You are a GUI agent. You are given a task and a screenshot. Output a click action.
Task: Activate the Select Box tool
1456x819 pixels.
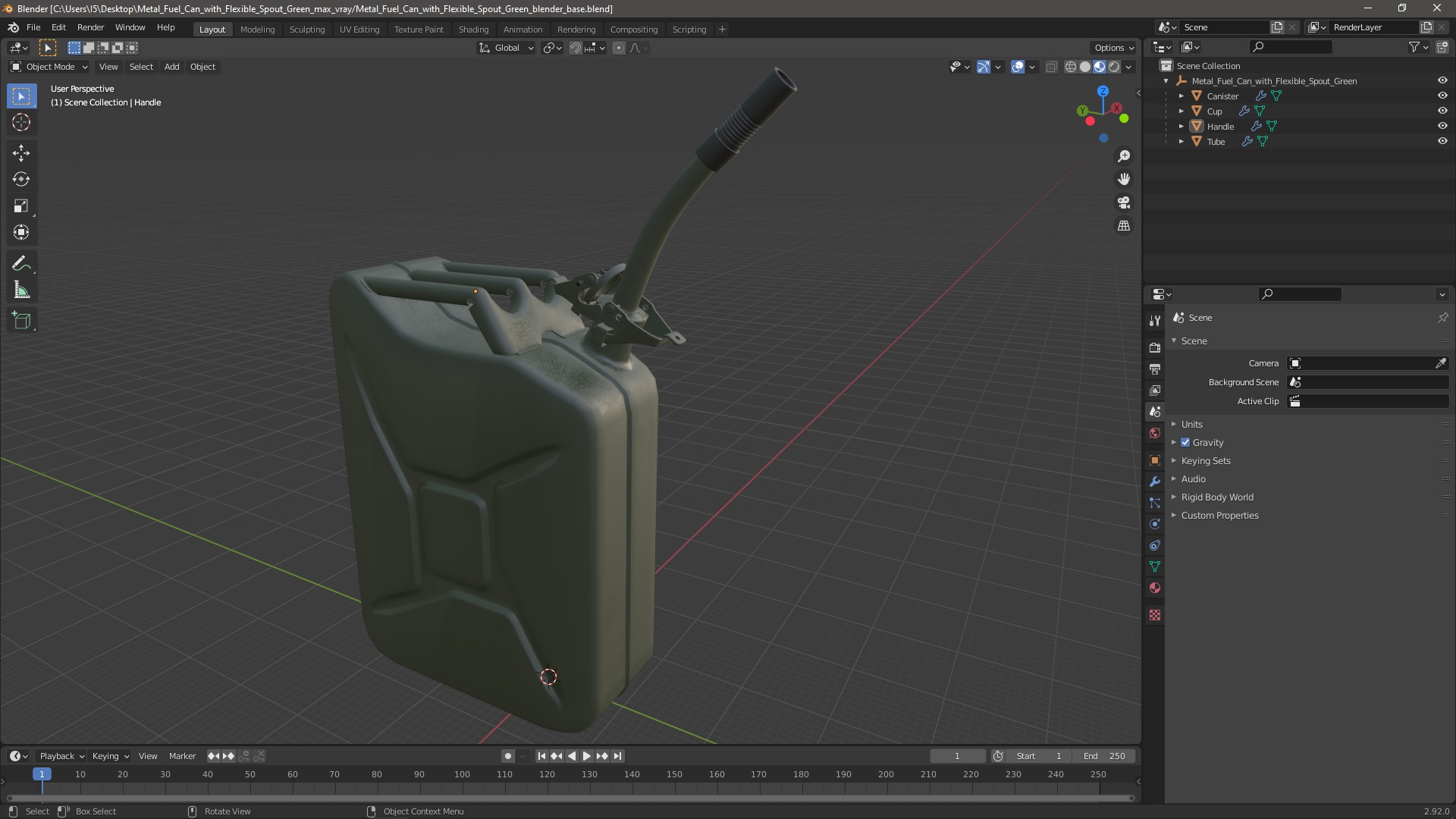pos(21,96)
